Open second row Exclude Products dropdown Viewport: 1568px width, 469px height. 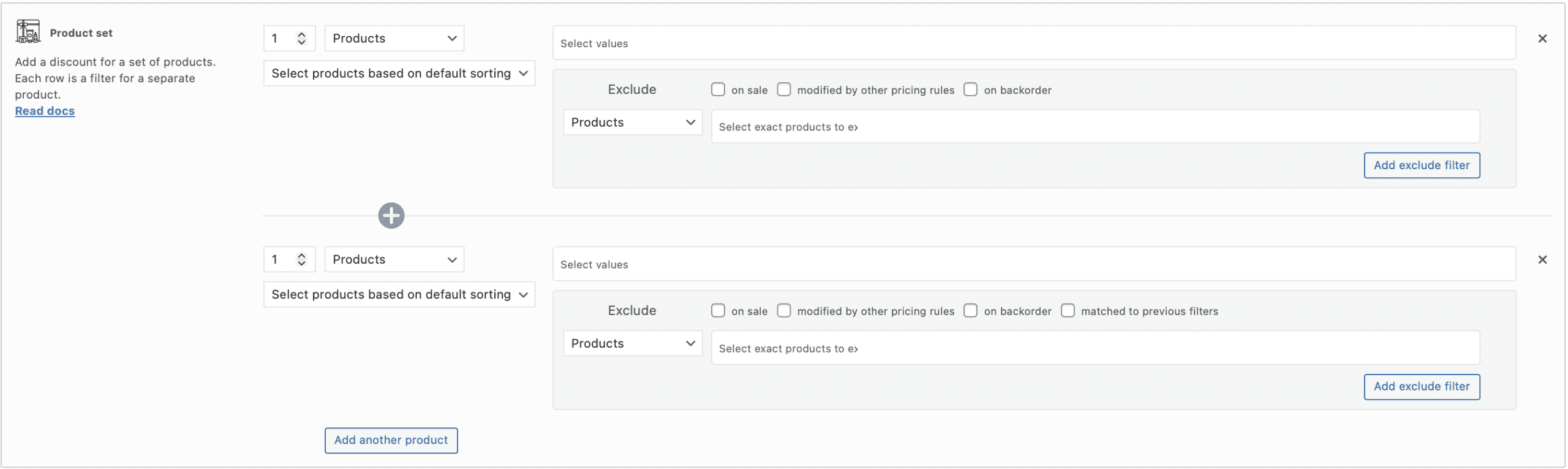click(x=632, y=344)
